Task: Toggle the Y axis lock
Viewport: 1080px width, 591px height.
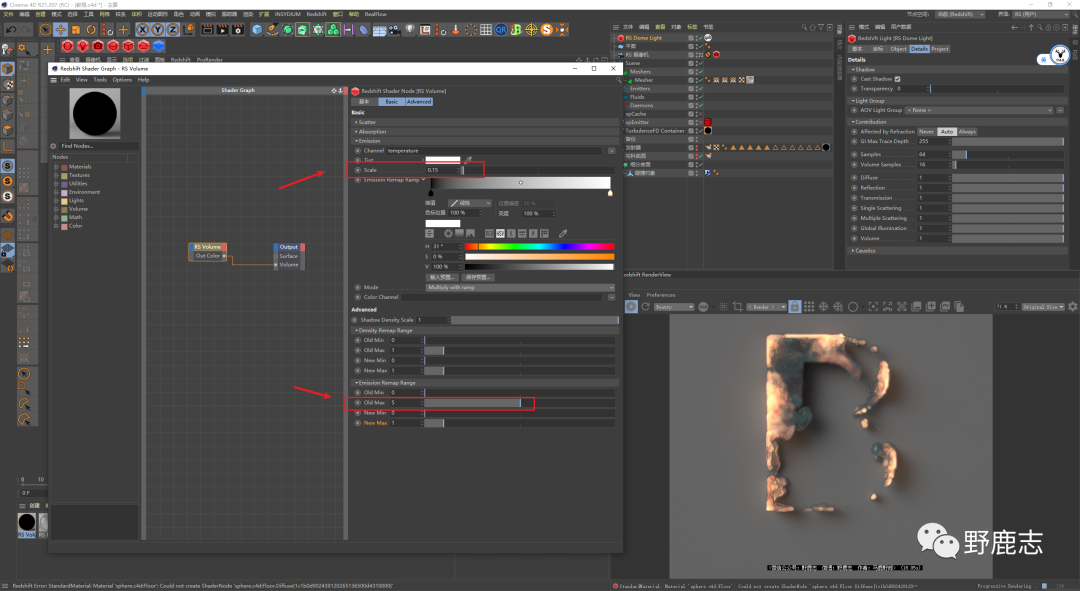Action: [157, 30]
